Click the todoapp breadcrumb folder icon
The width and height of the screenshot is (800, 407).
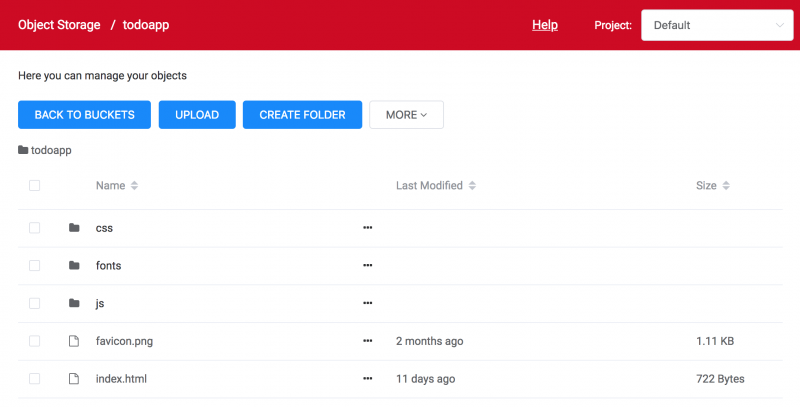(x=23, y=150)
